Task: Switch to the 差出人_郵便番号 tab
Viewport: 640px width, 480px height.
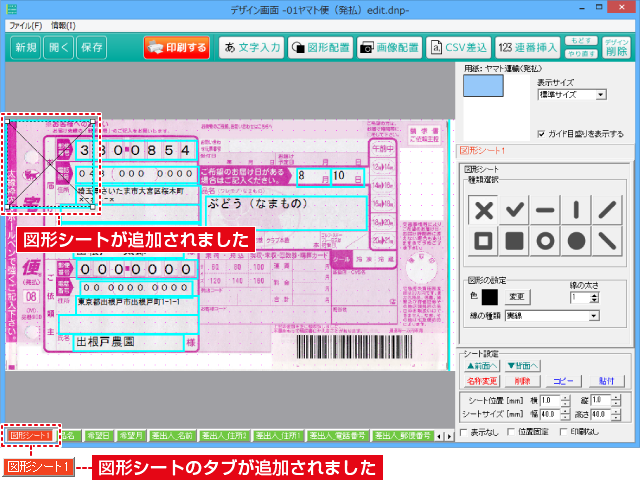Action: 402,436
